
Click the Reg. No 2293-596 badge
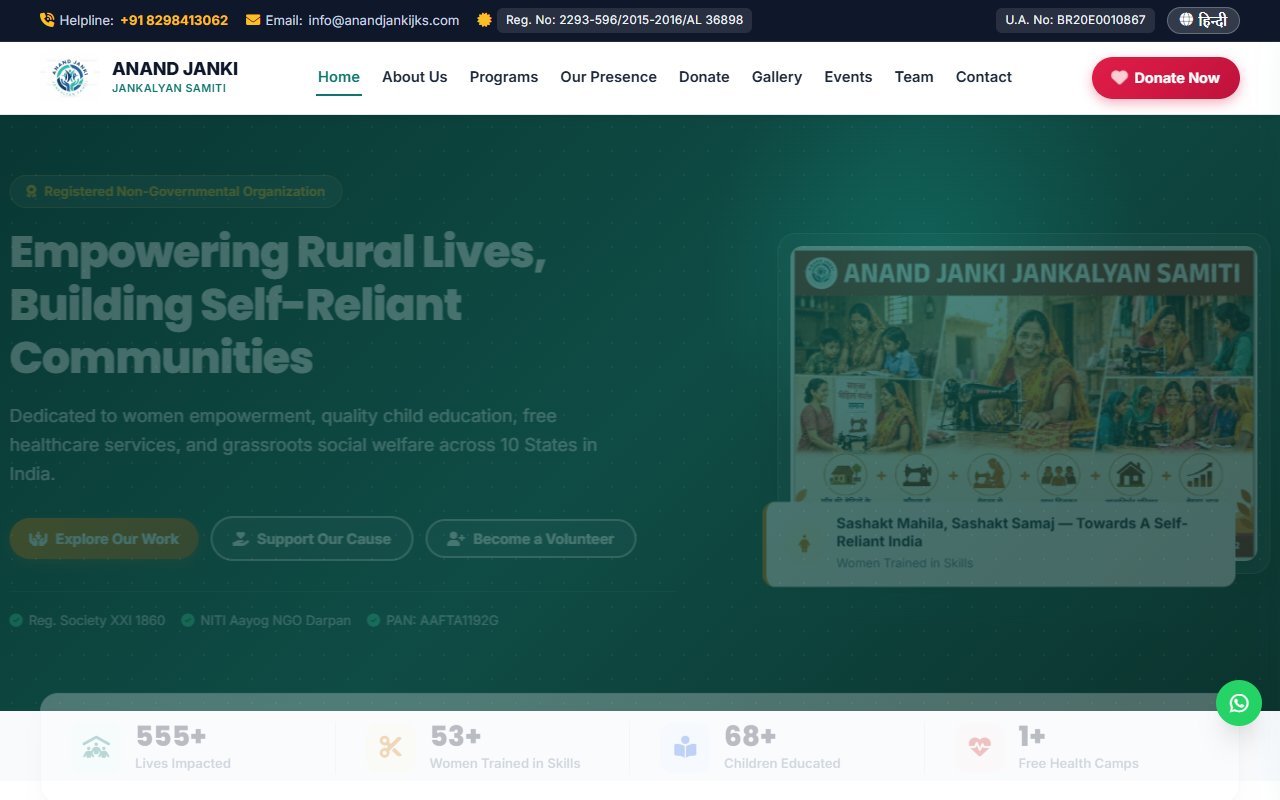[x=624, y=20]
